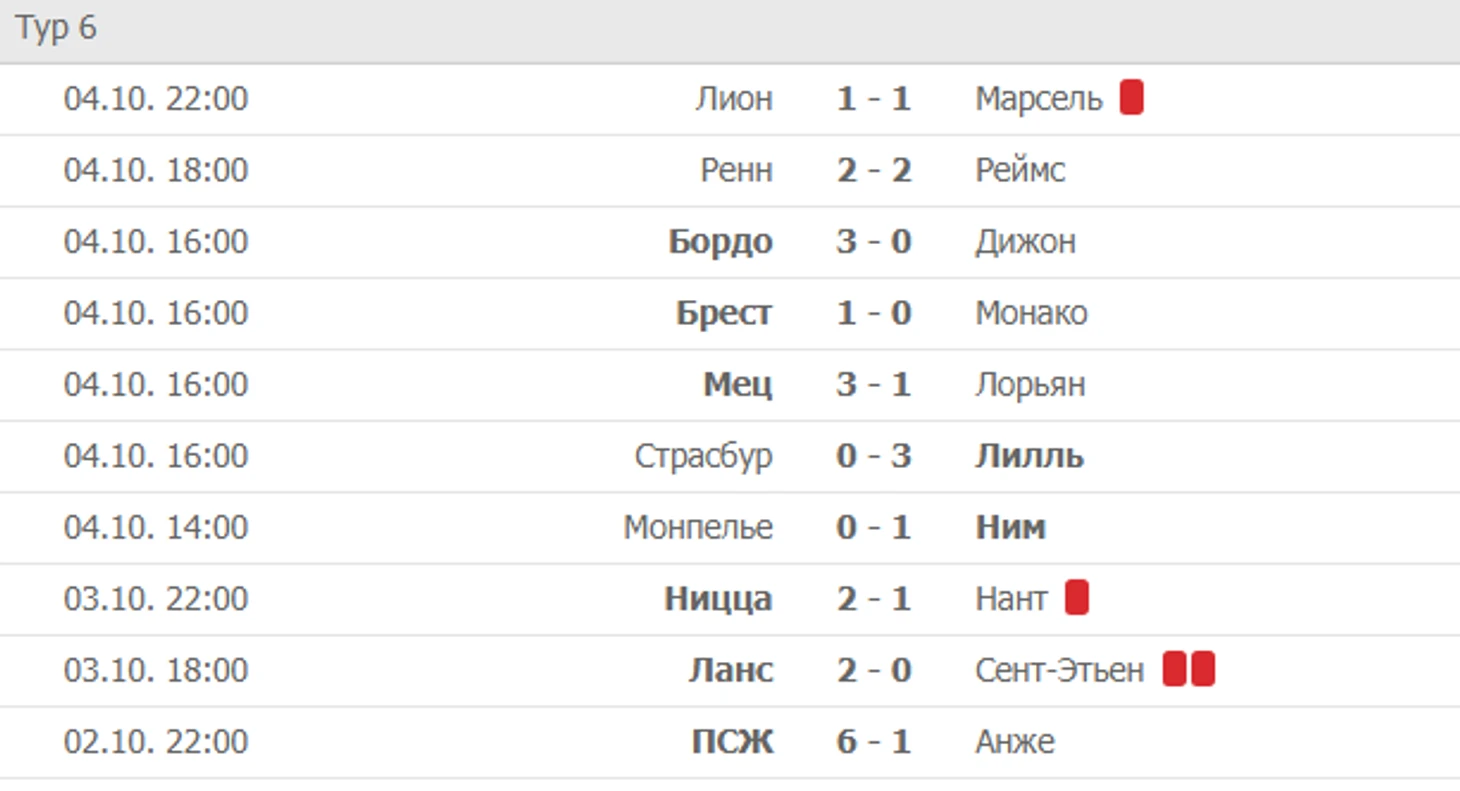The width and height of the screenshot is (1460, 791).
Task: Click the first red card beside Сент-Этьен
Action: click(1174, 669)
